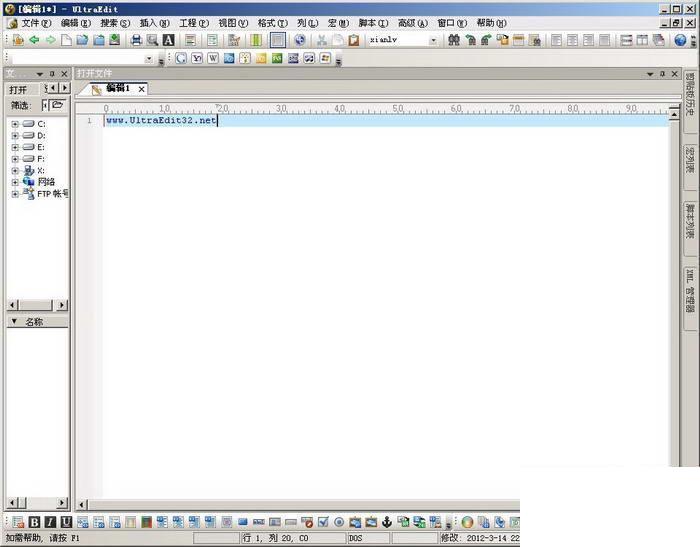The image size is (700, 547).
Task: Open the 高级 (Advanced) menu
Action: click(x=412, y=23)
